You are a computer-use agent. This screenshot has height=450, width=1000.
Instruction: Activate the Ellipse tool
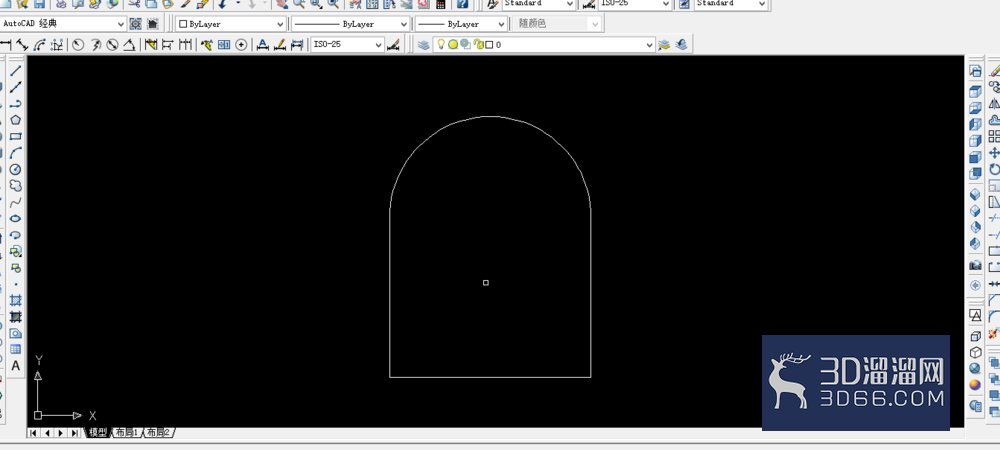[x=16, y=219]
